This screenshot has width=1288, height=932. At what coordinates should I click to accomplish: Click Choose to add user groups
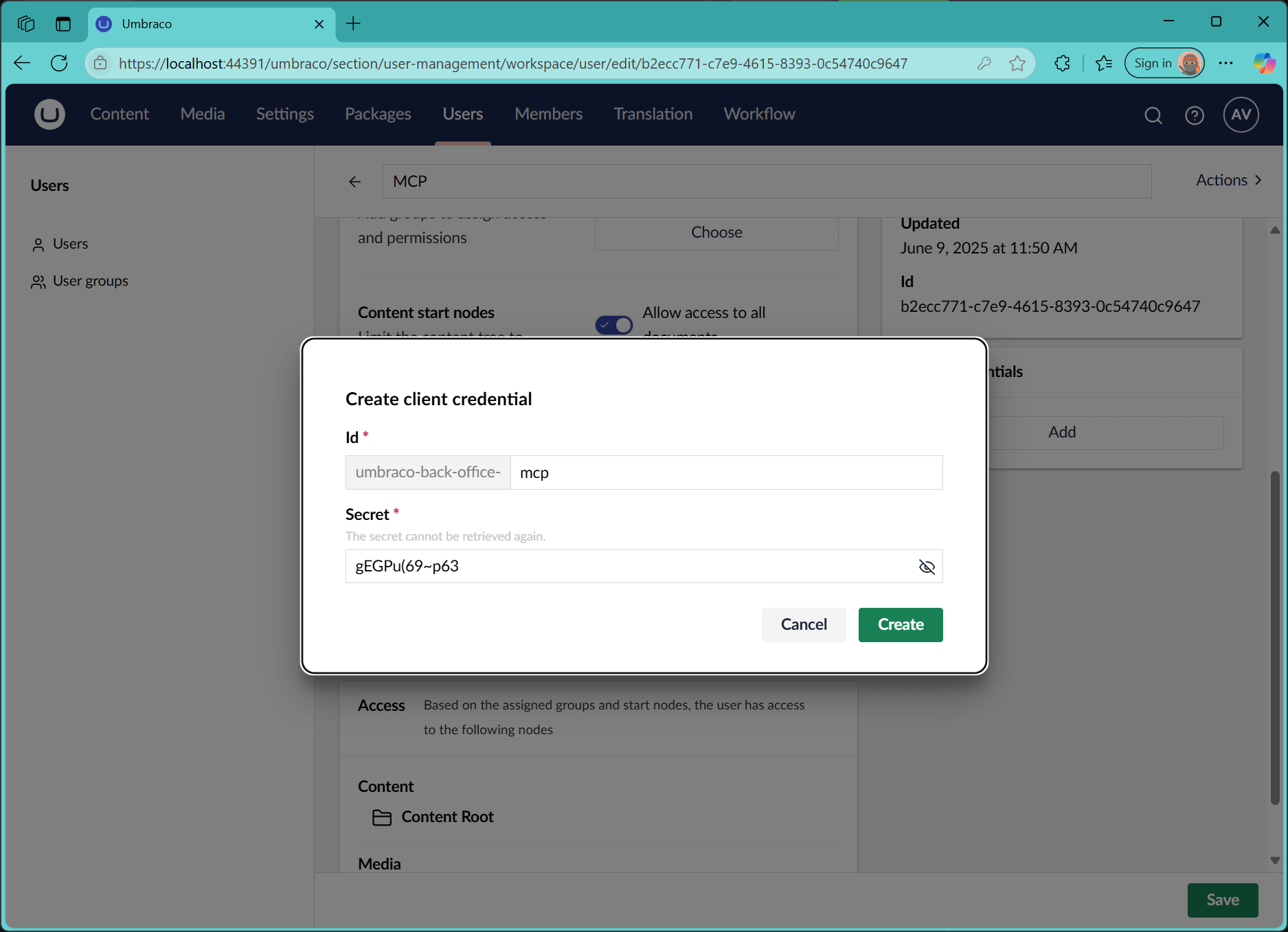pos(716,232)
